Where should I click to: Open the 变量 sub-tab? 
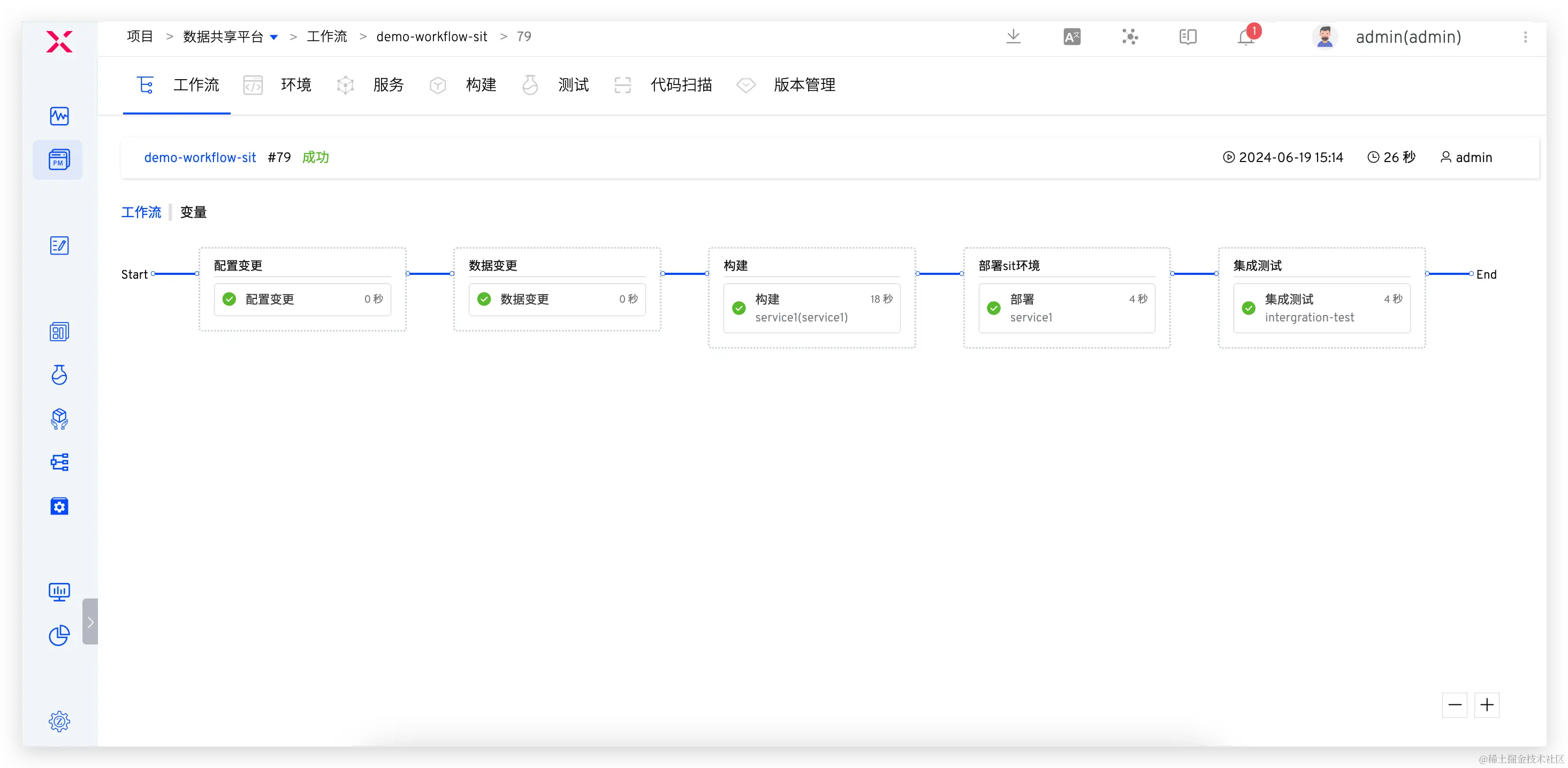[x=193, y=212]
